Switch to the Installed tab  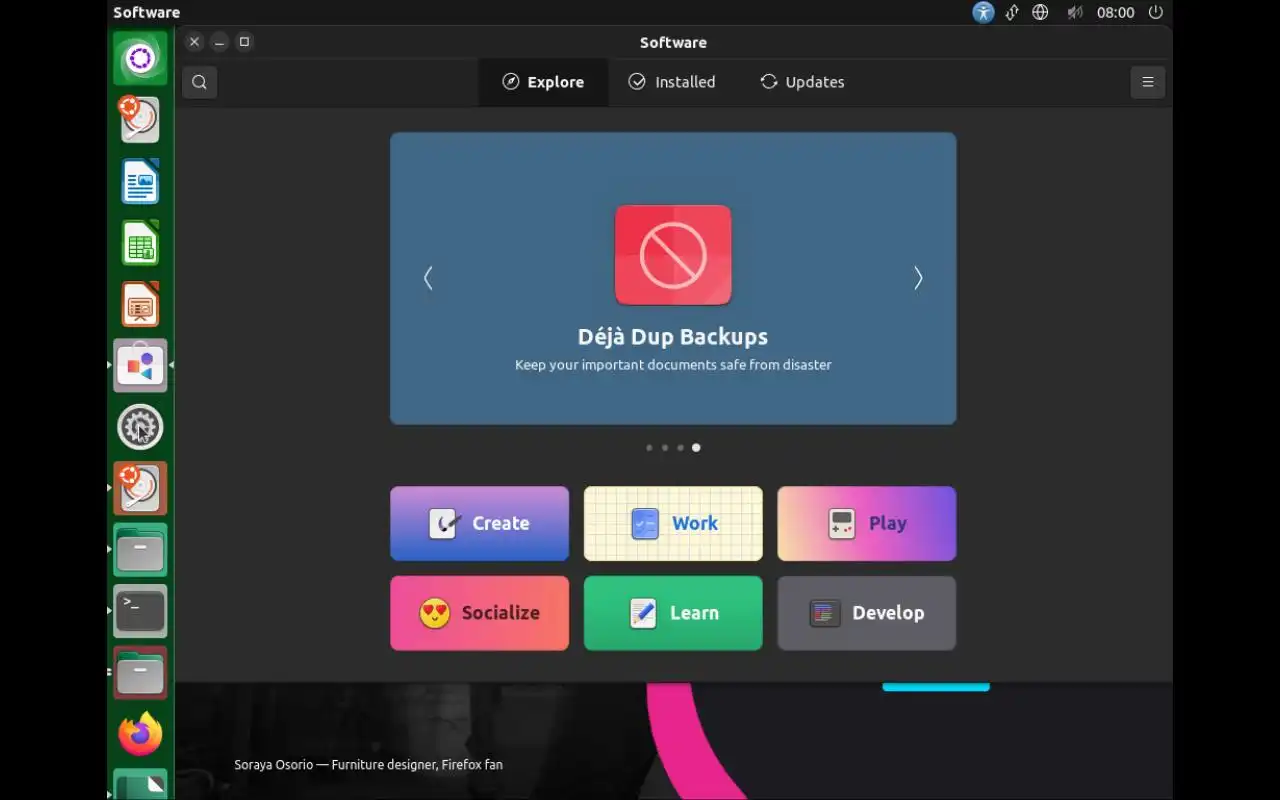pos(672,82)
